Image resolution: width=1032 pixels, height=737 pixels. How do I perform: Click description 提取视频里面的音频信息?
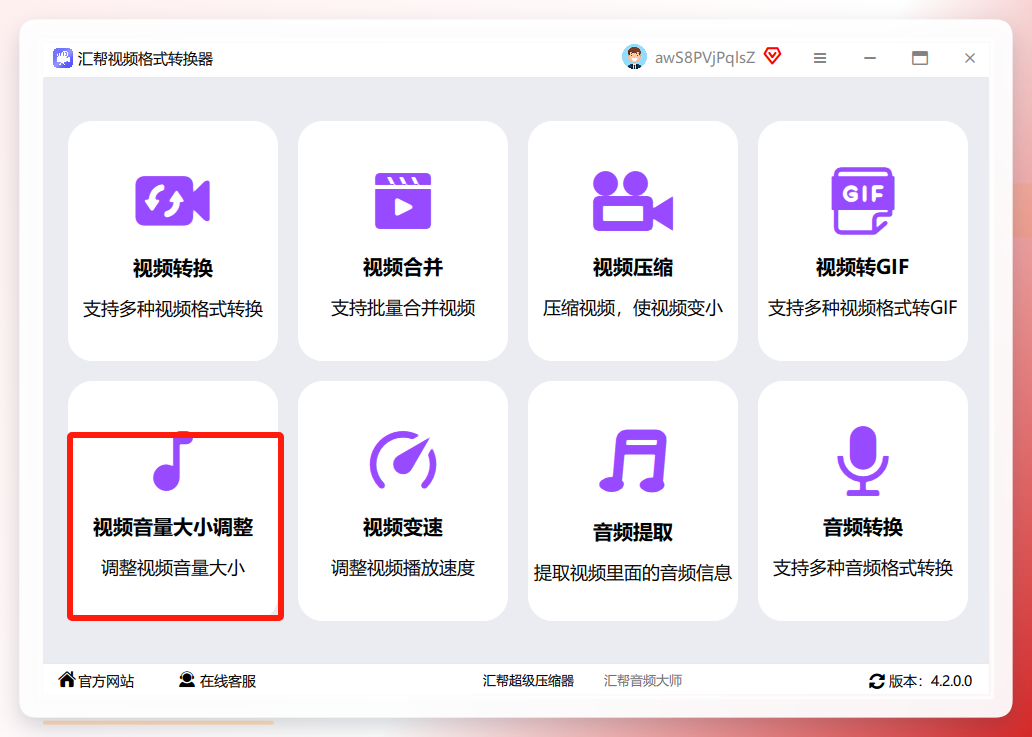click(632, 573)
